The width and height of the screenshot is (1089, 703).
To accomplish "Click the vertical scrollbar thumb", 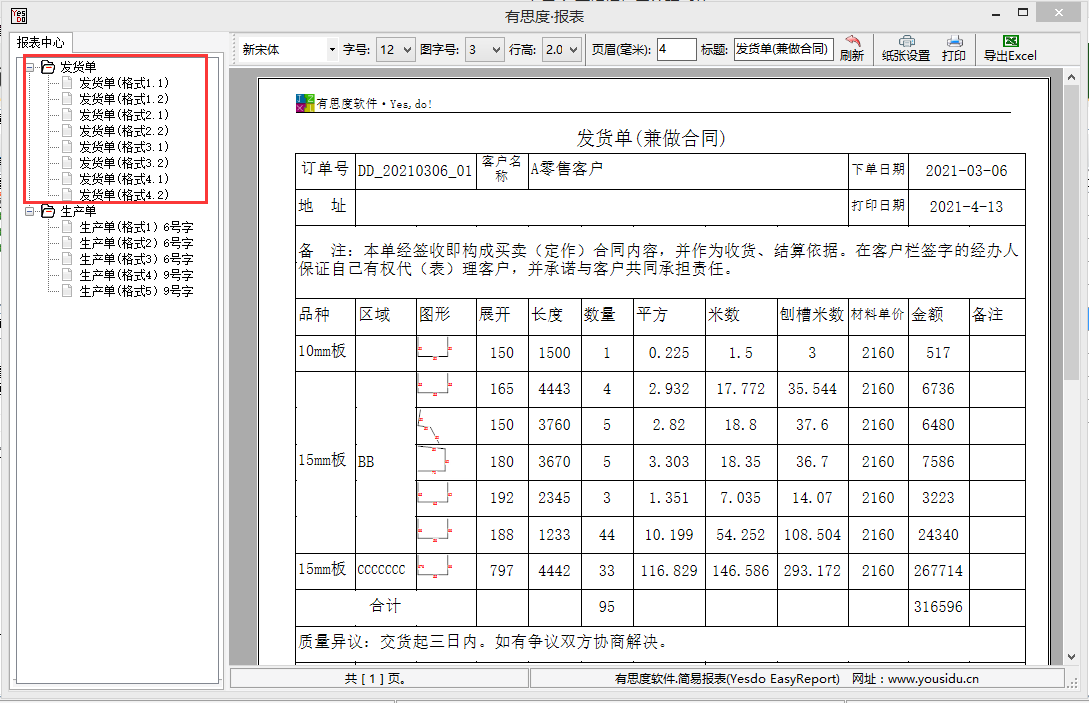I will coord(1072,233).
